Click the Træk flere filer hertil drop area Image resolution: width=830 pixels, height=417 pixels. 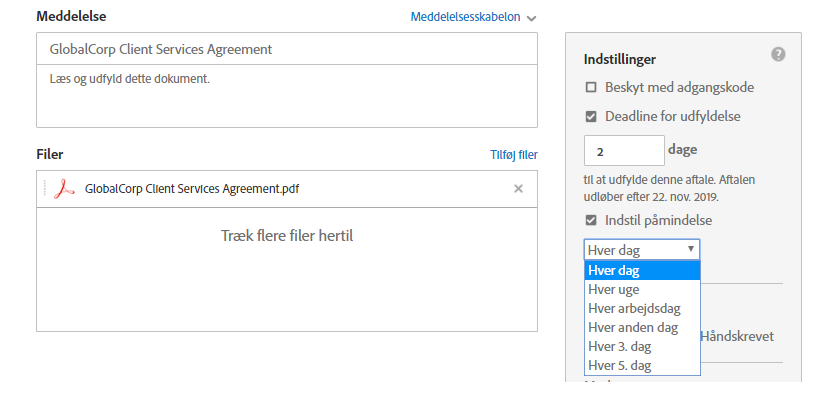tap(286, 236)
